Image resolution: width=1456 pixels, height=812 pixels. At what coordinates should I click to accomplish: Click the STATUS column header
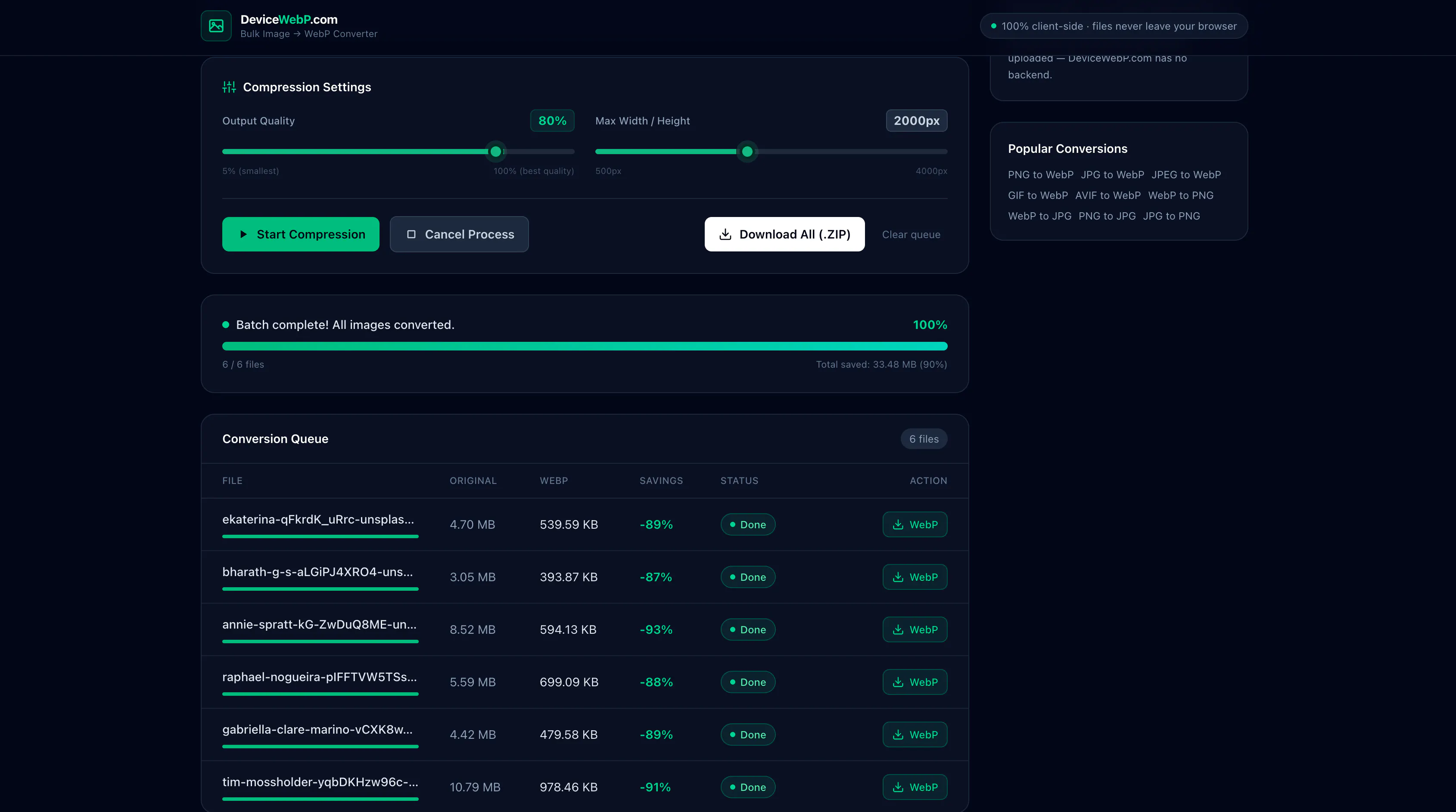point(739,481)
